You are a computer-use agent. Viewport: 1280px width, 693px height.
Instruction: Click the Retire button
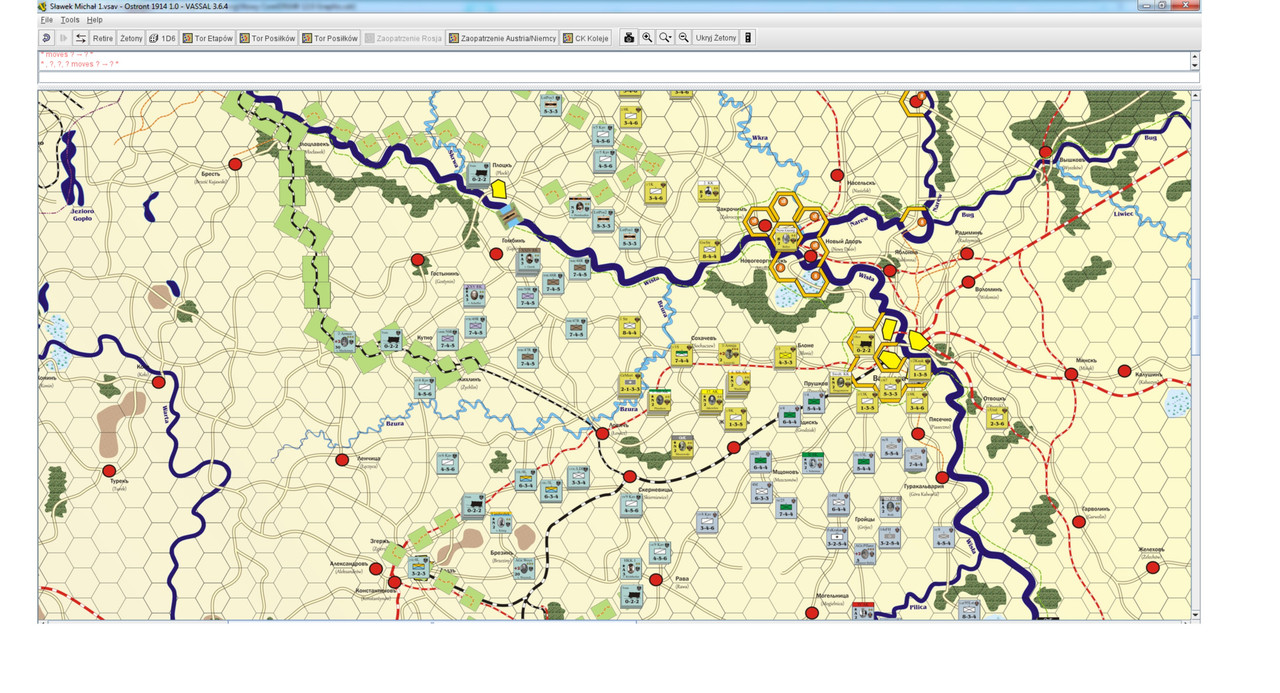[103, 38]
